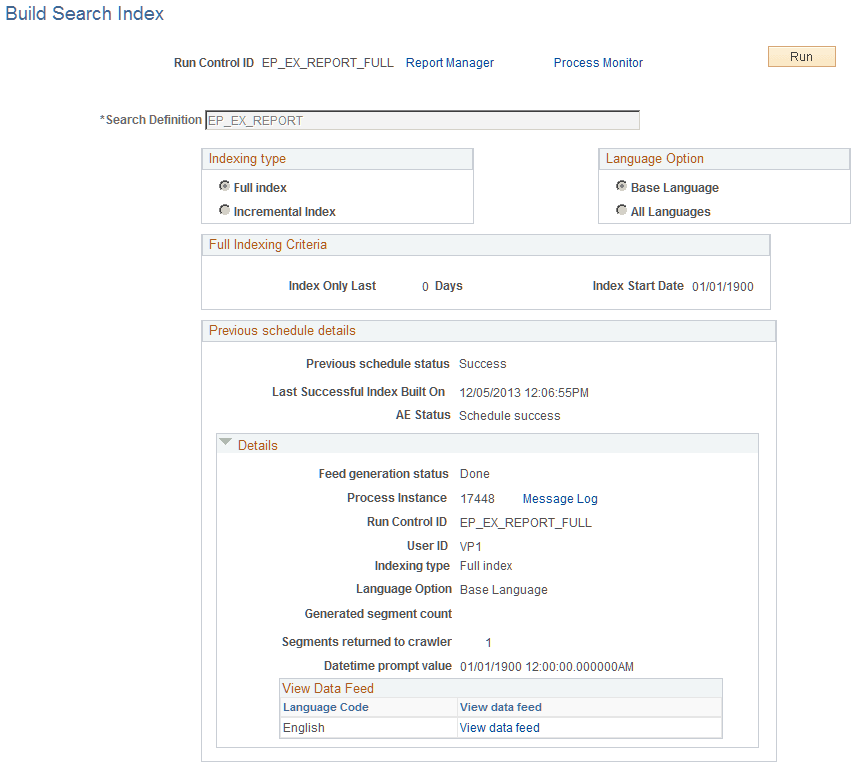The width and height of the screenshot is (859, 774).
Task: Collapse the Details section
Action: click(225, 444)
